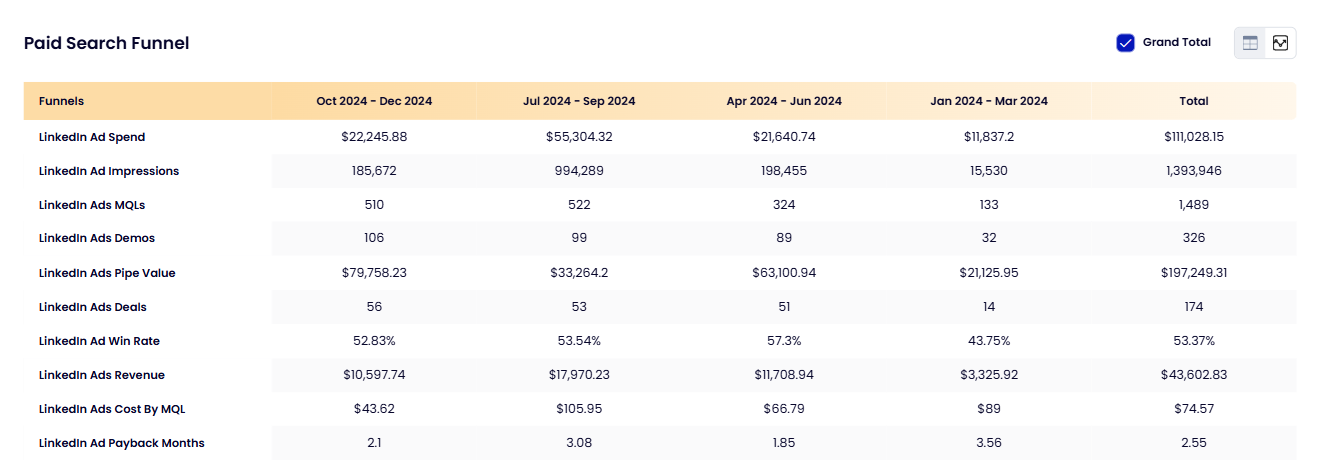The width and height of the screenshot is (1324, 469).
Task: Click the $17,970.23 revenue cell
Action: [579, 375]
